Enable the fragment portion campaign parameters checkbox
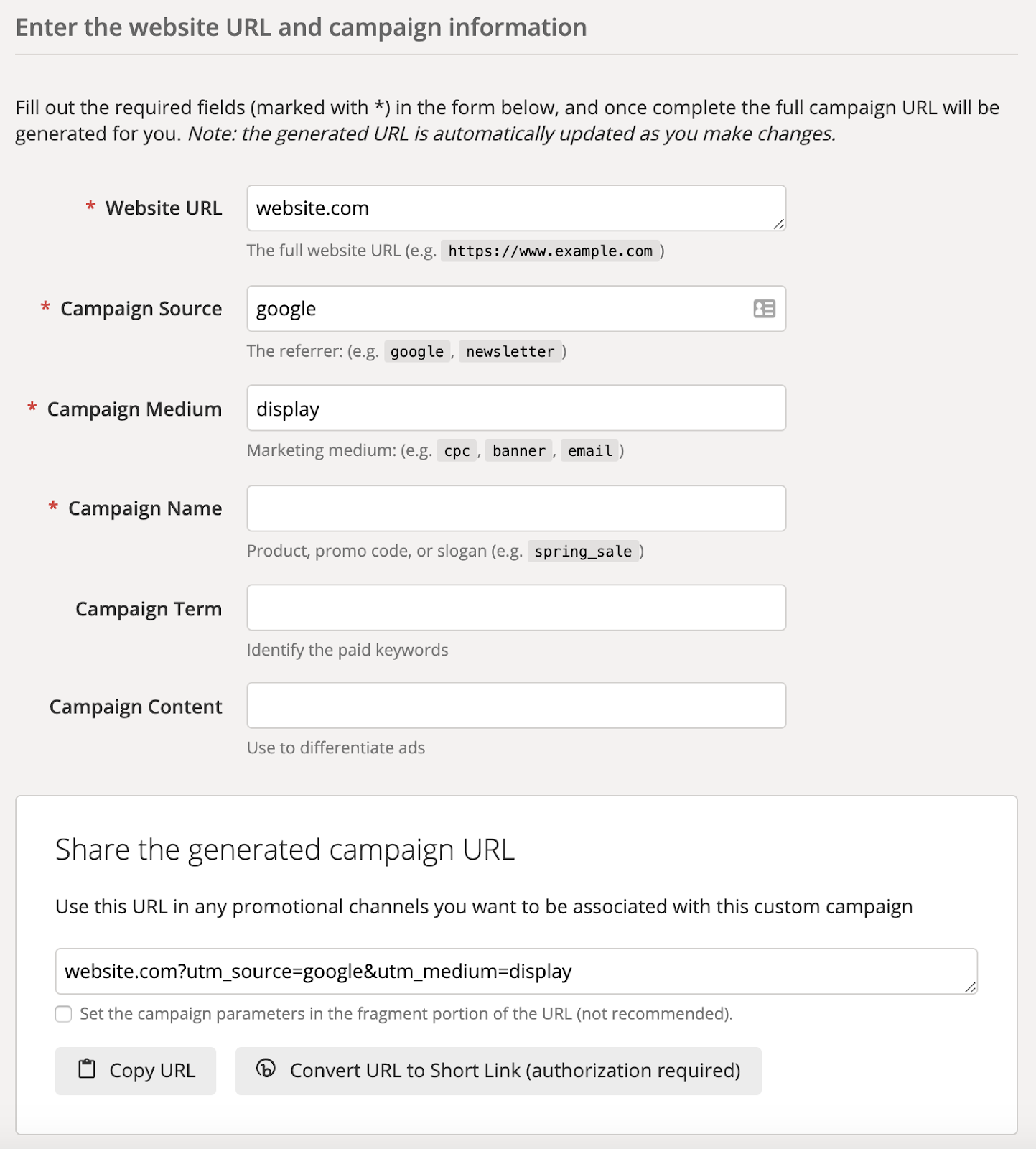This screenshot has height=1149, width=1036. (x=64, y=1014)
